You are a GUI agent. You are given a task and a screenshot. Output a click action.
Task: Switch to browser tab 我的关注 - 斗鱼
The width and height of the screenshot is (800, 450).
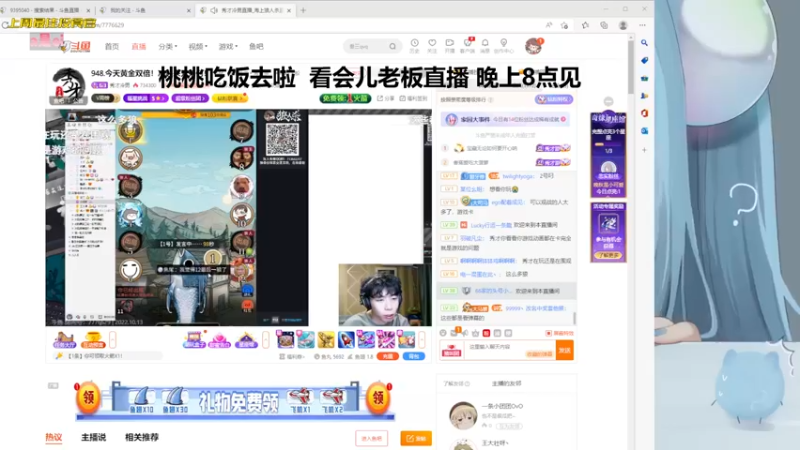144,10
